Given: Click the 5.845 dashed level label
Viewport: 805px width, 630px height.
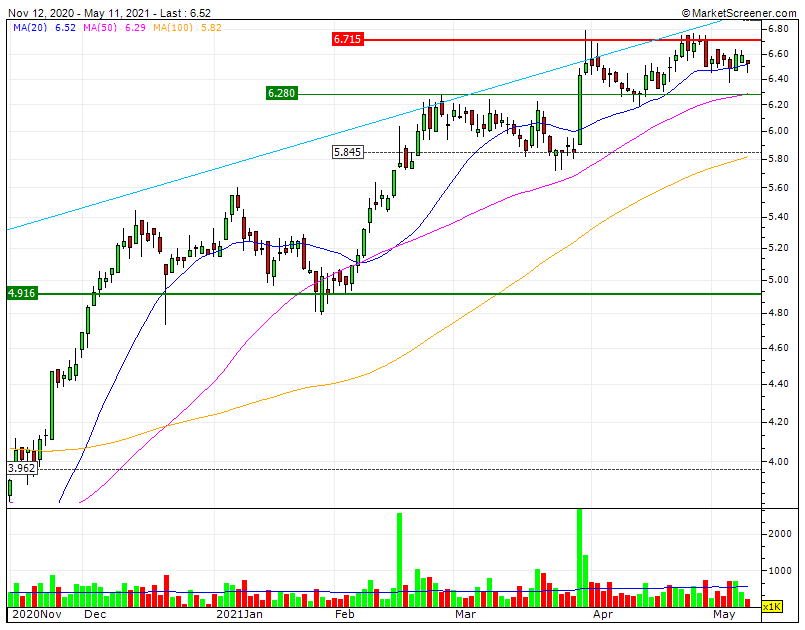Looking at the screenshot, I should (x=348, y=152).
